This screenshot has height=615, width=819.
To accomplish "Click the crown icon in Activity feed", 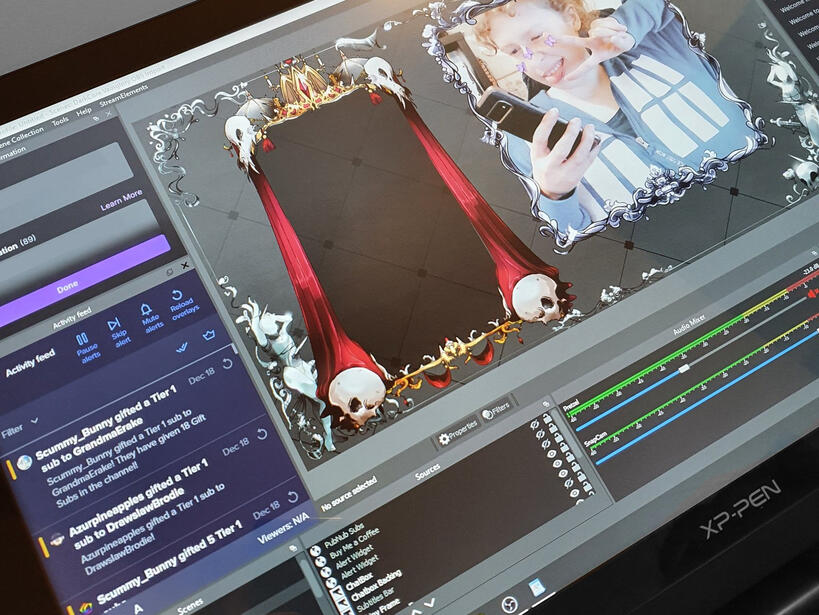I will [x=208, y=335].
